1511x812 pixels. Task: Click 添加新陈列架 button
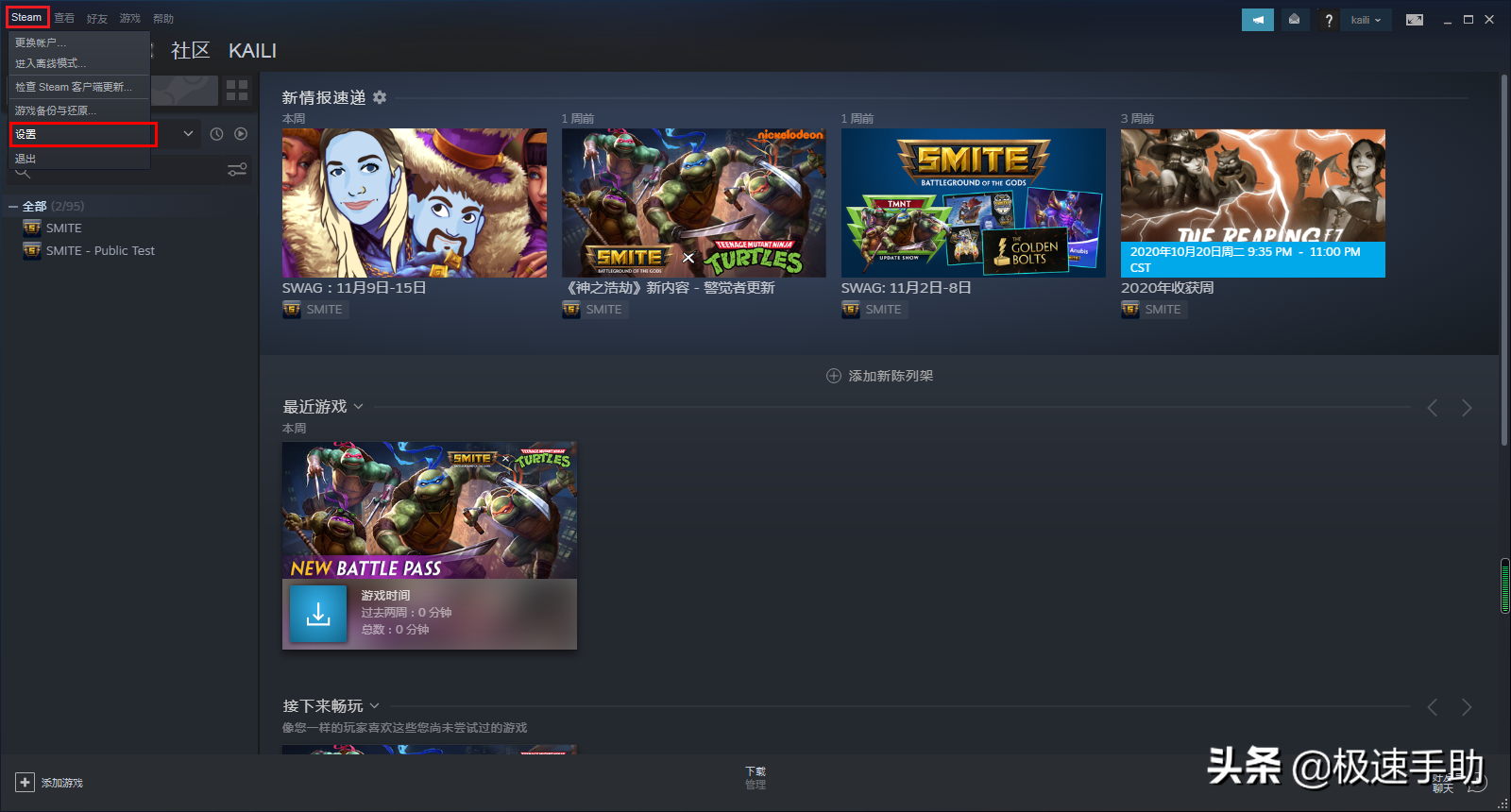coord(879,376)
